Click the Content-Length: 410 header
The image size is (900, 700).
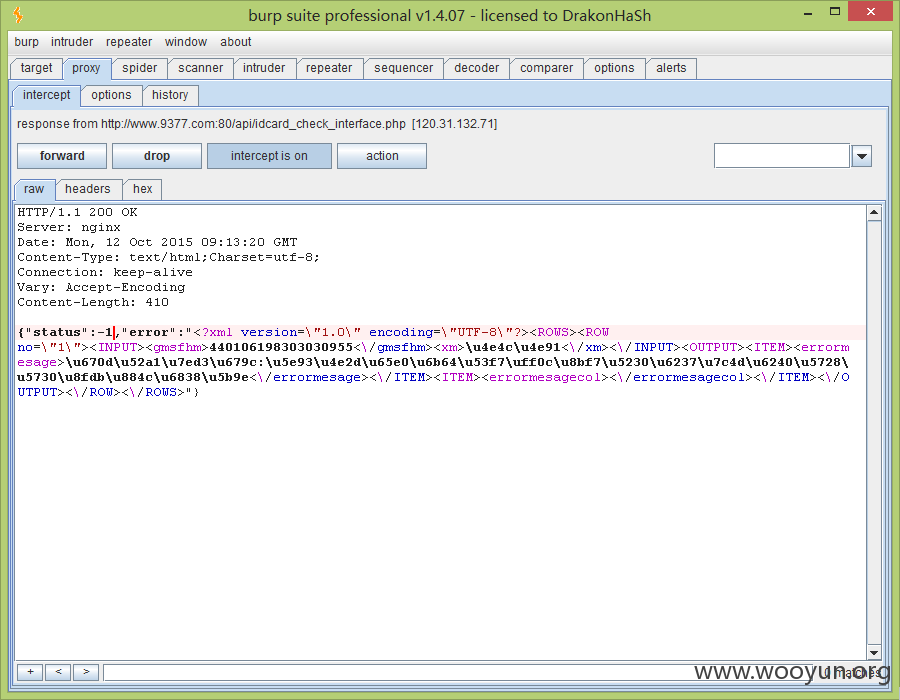click(x=93, y=302)
